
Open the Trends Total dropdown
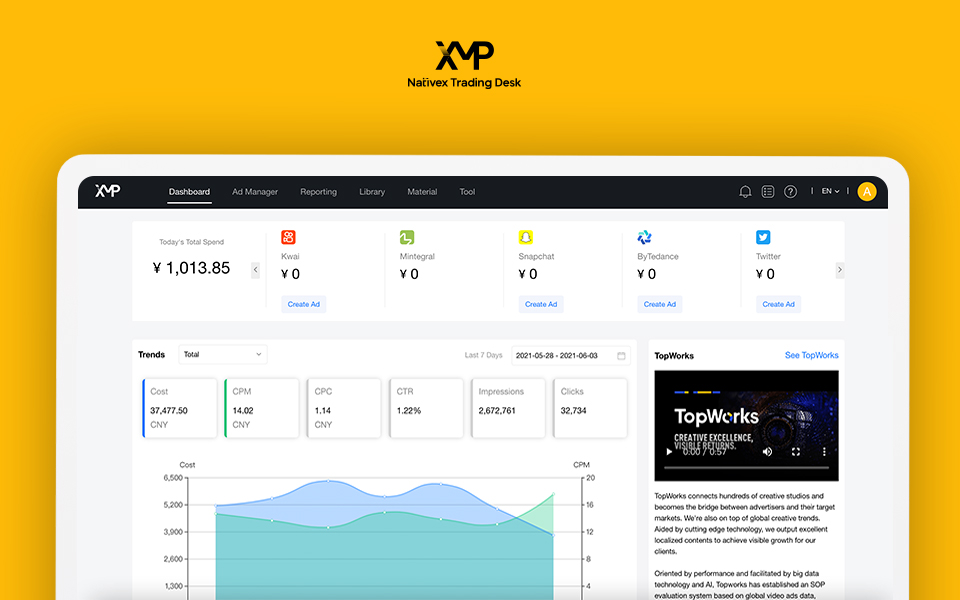click(223, 354)
